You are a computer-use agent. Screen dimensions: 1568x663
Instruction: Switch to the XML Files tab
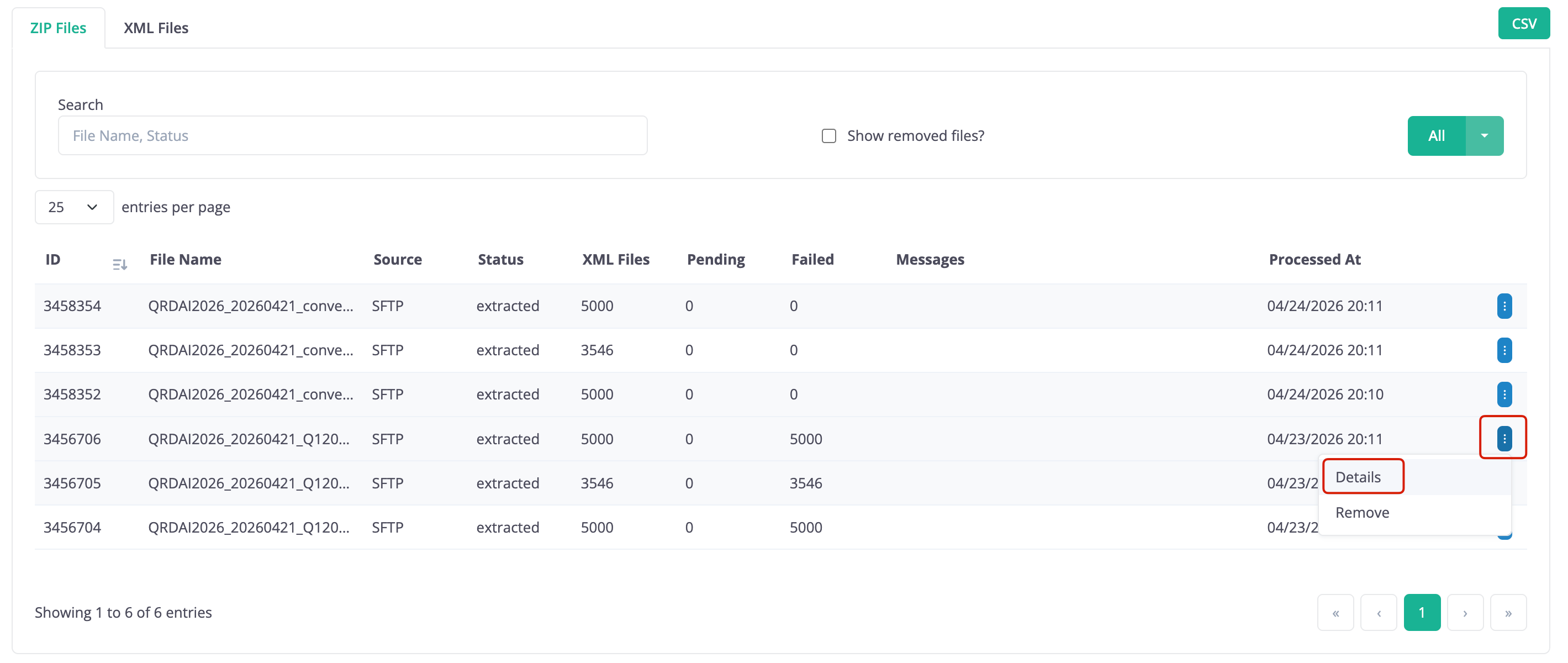pyautogui.click(x=156, y=28)
